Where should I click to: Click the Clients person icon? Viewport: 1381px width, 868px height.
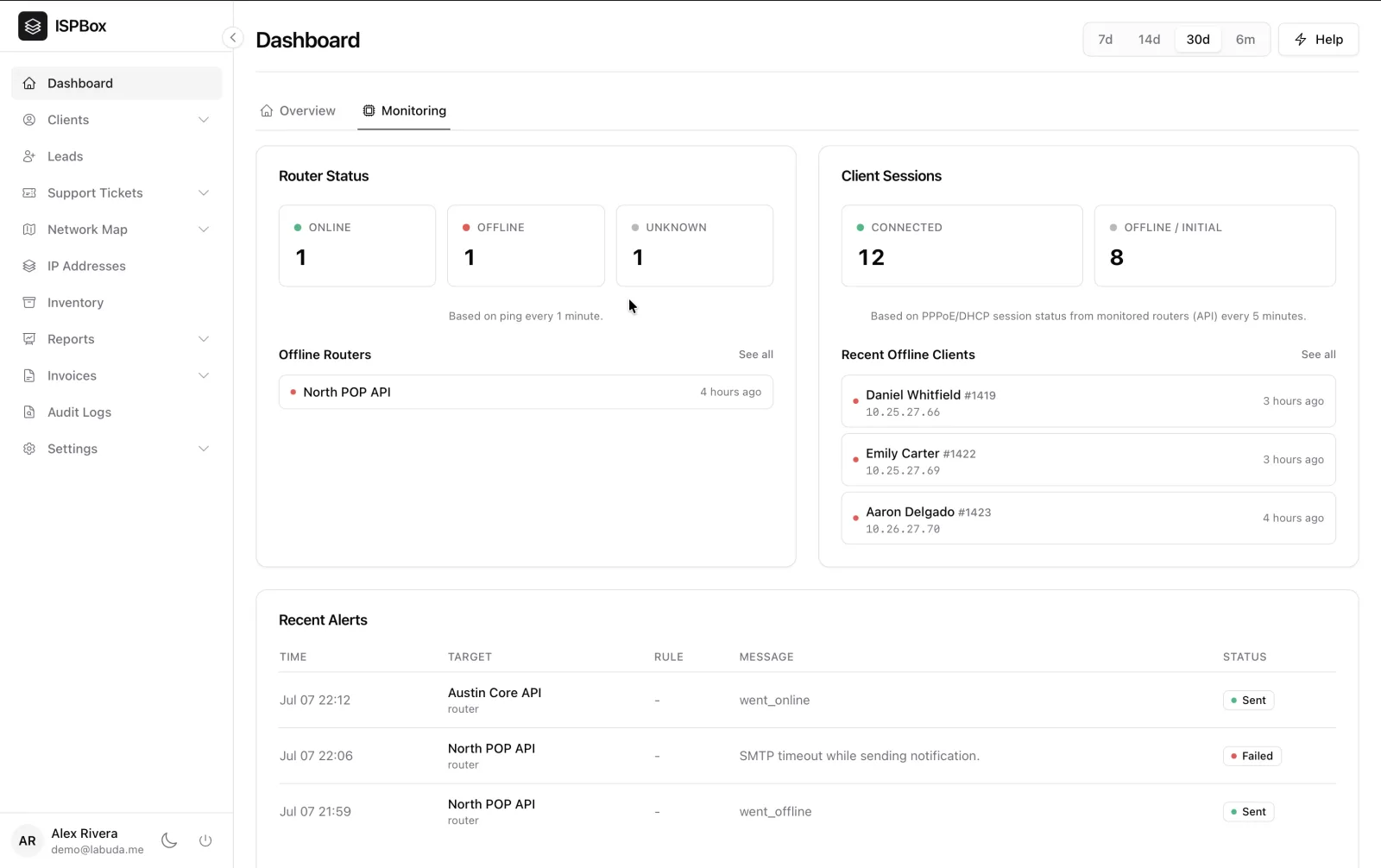pos(29,120)
